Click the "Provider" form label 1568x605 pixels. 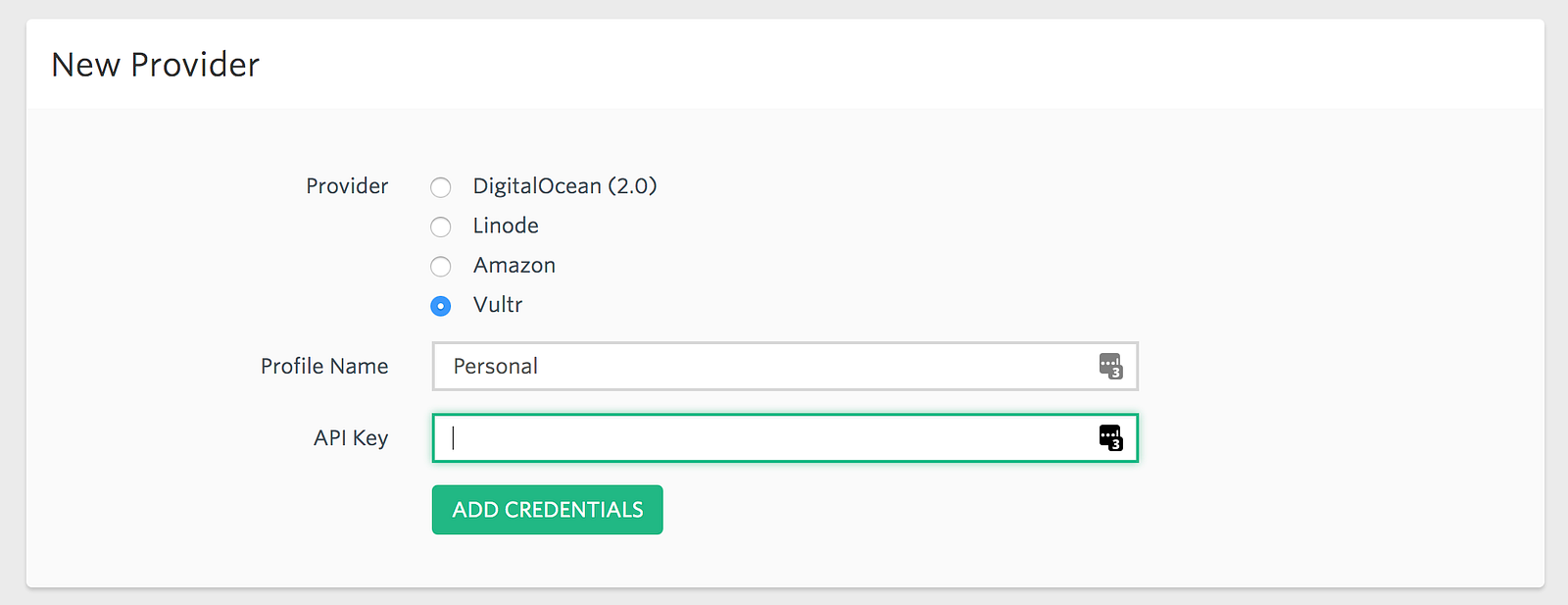click(x=347, y=186)
